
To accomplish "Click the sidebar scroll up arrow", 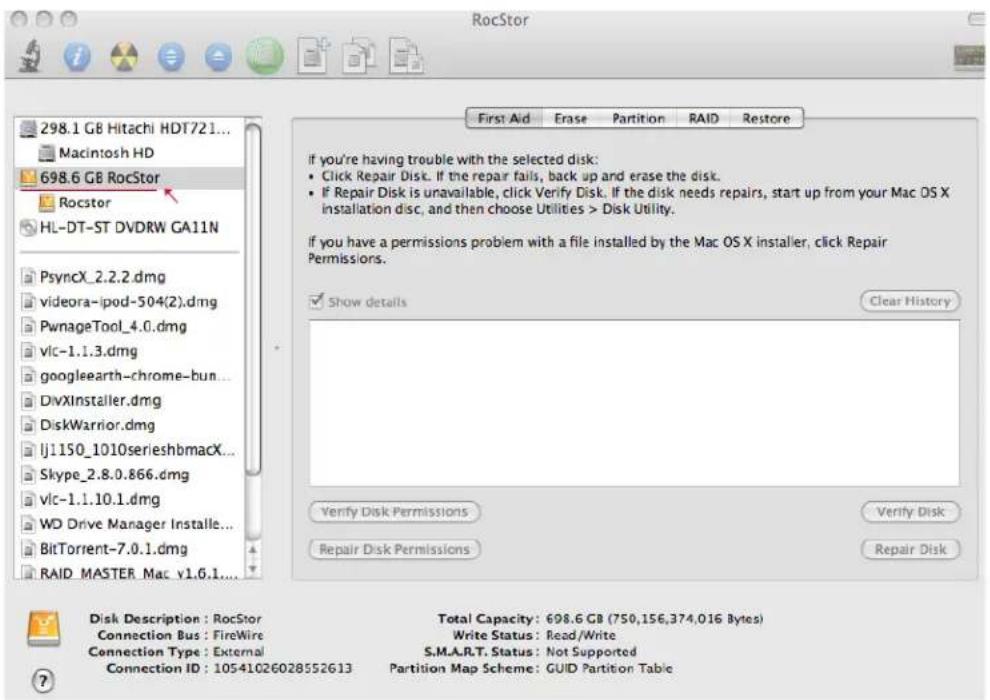I will pos(253,551).
